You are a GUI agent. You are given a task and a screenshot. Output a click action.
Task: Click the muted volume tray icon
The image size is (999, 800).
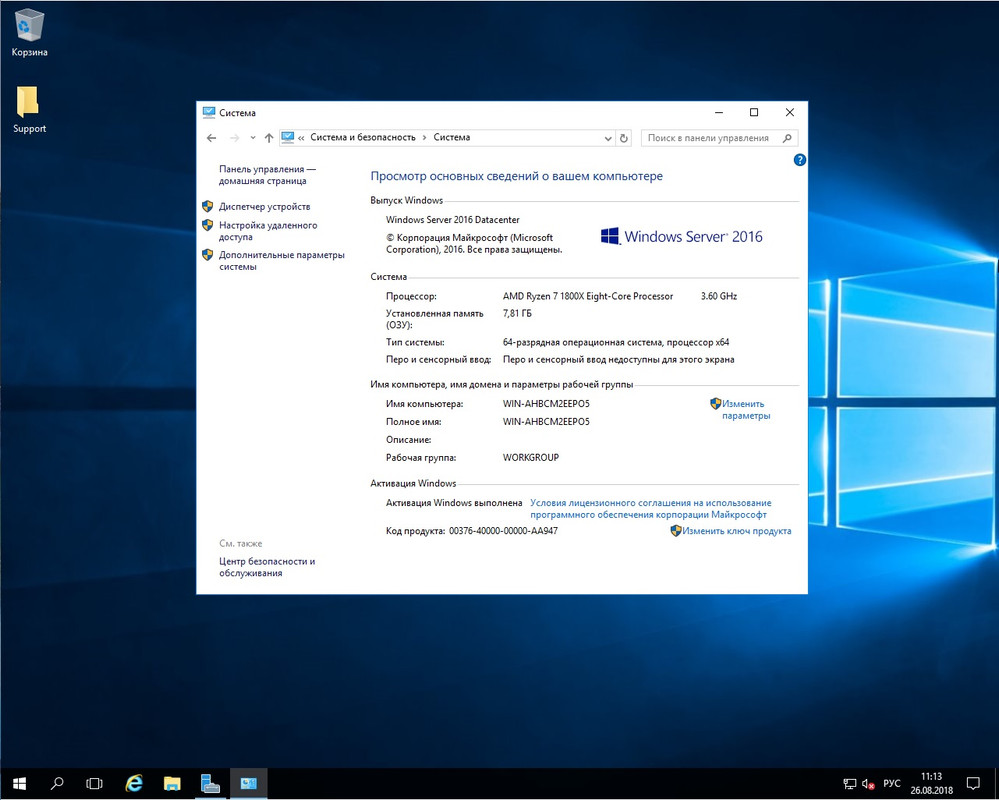pos(868,784)
